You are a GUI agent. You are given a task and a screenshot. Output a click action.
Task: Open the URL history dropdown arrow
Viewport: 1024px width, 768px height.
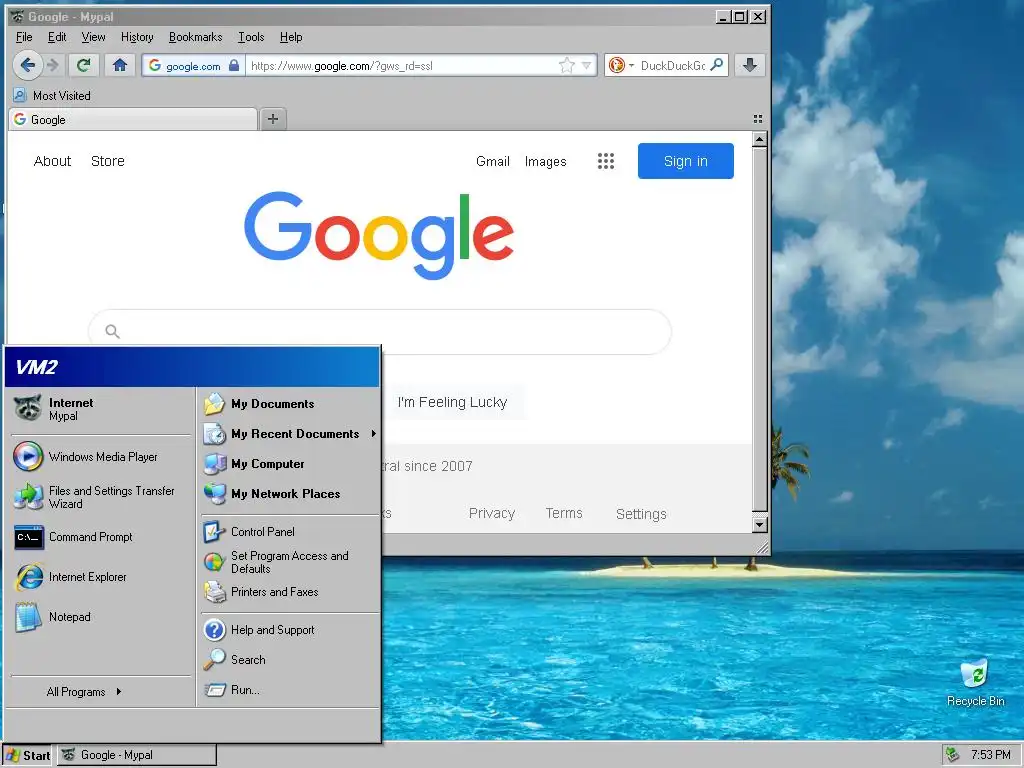tap(586, 65)
